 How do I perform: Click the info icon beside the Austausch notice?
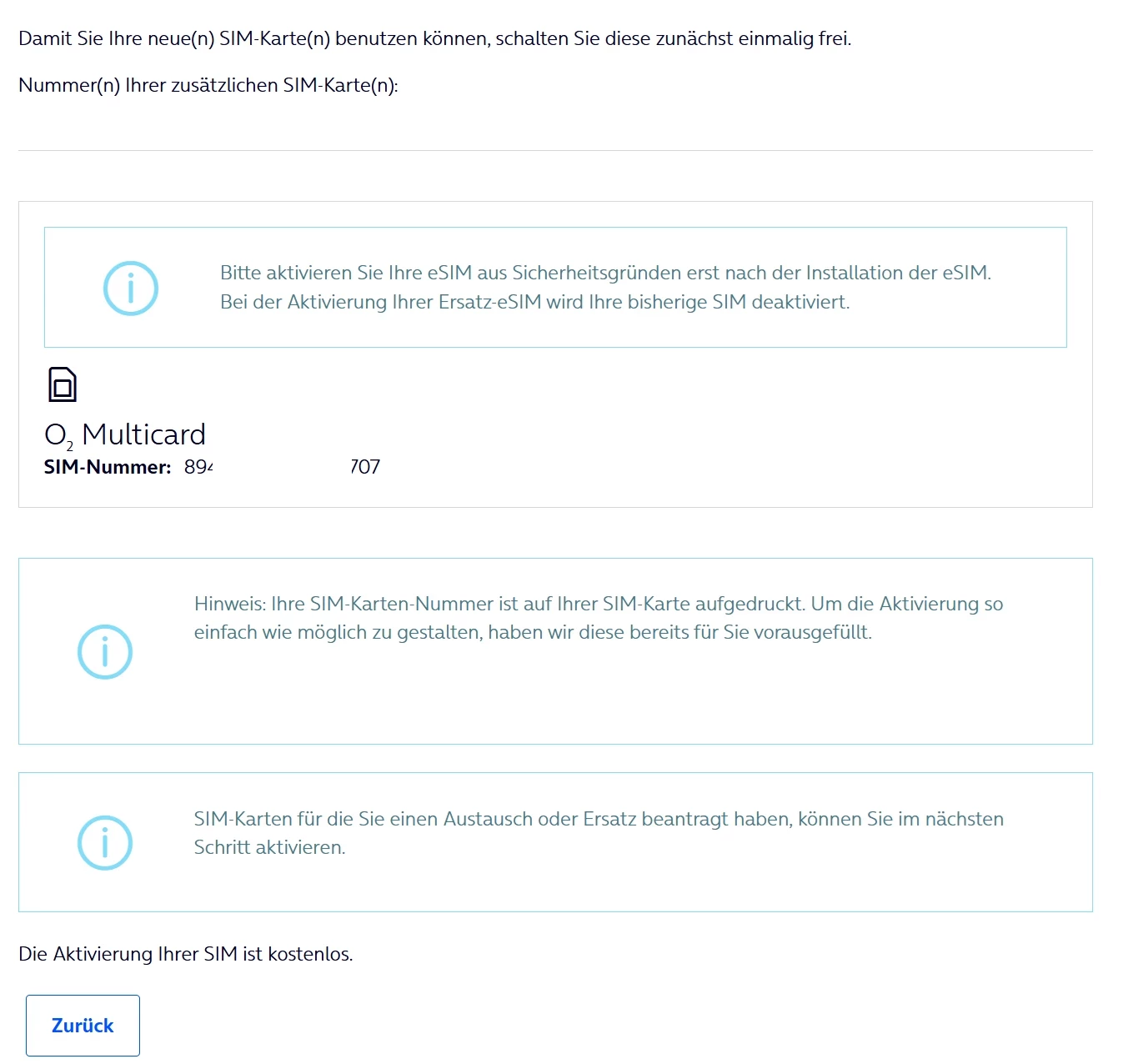point(105,842)
